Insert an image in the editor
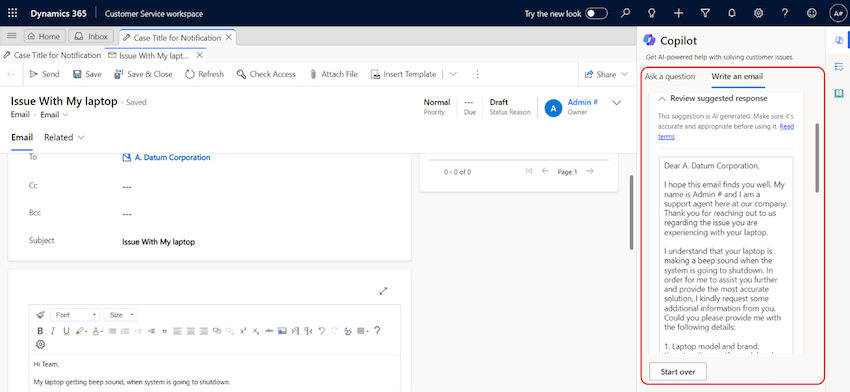This screenshot has height=392, width=850. (282, 331)
